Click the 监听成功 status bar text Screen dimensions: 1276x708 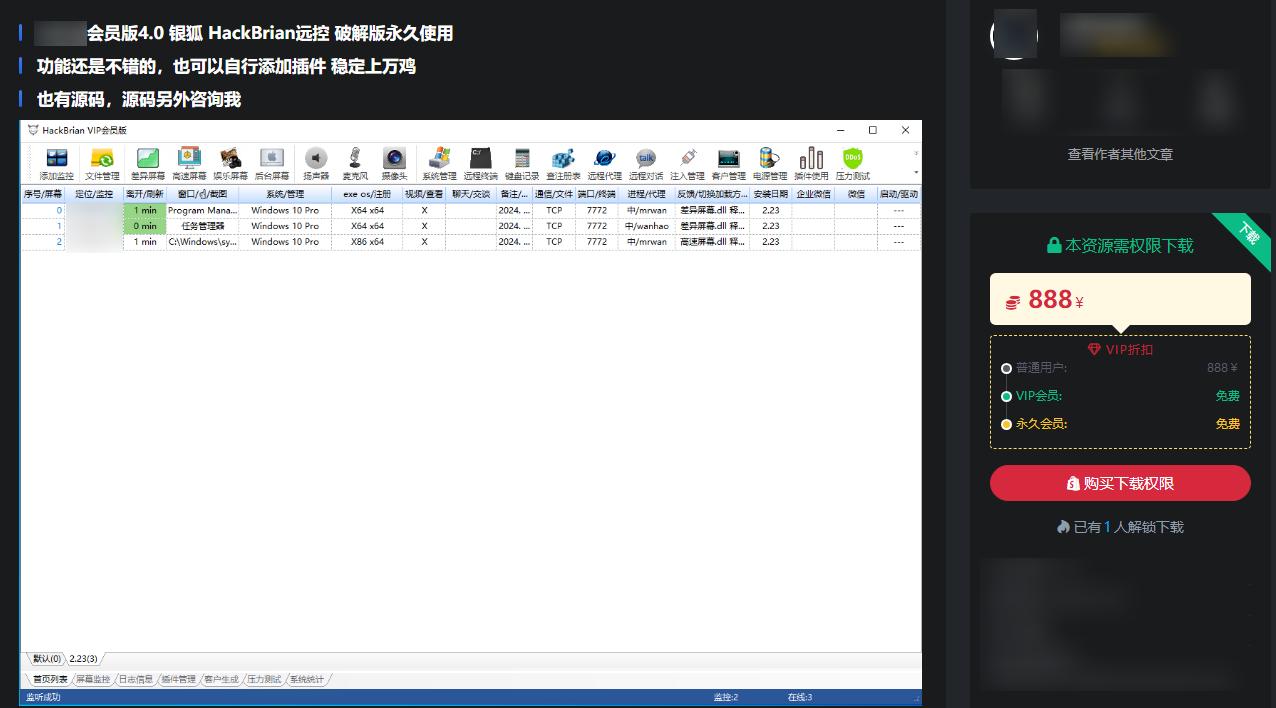[43, 697]
